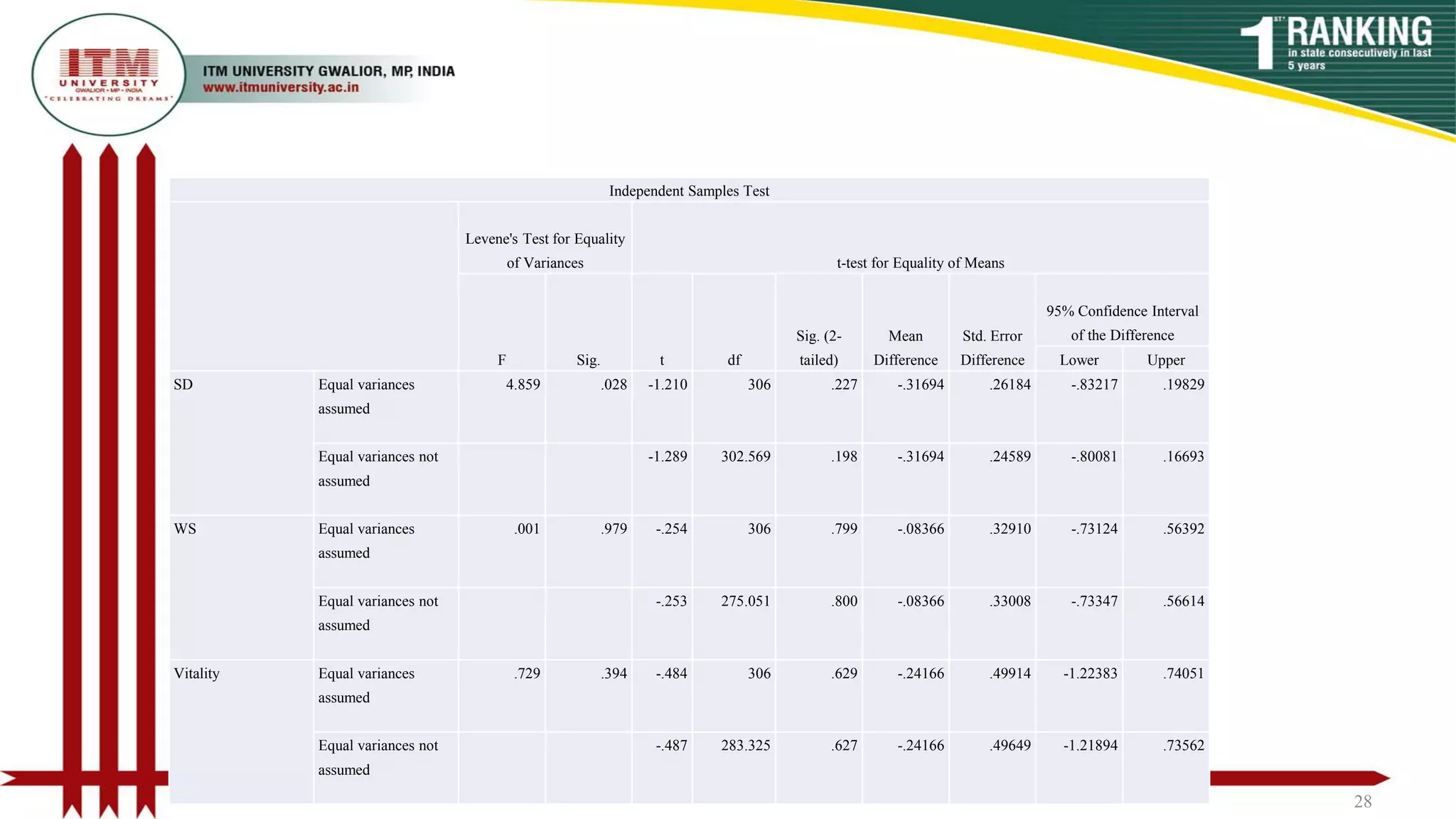Image resolution: width=1456 pixels, height=819 pixels.
Task: Click the F value 4.859 cell
Action: (x=523, y=385)
